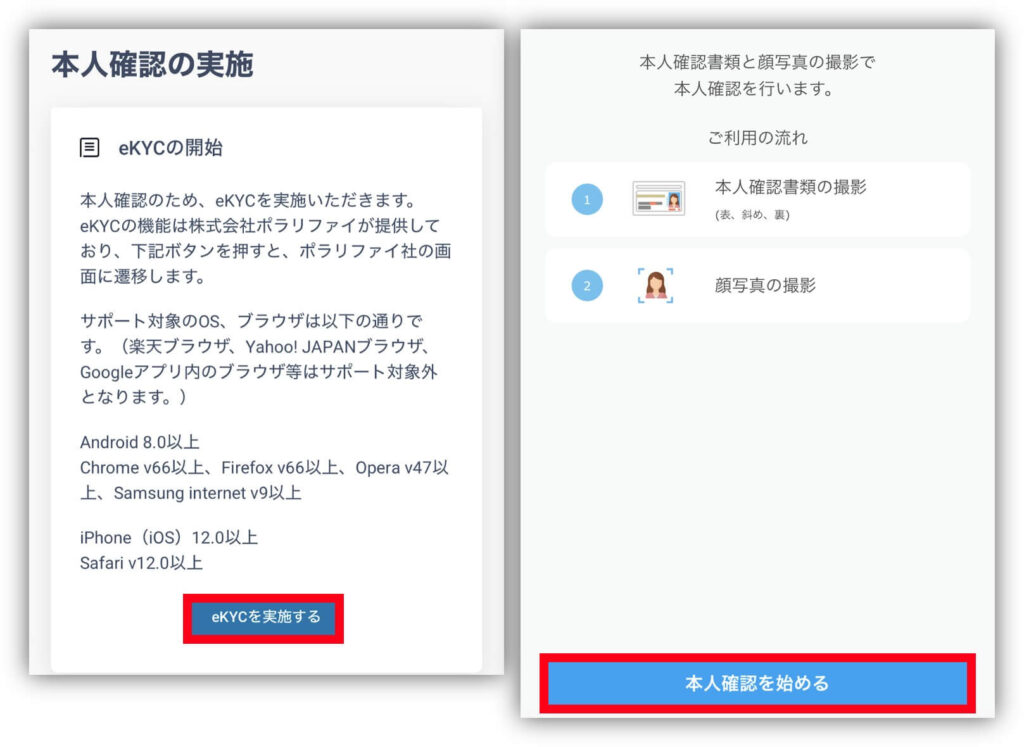The height and width of the screenshot is (747, 1024).
Task: Select the blue step 1 circle
Action: [x=586, y=199]
